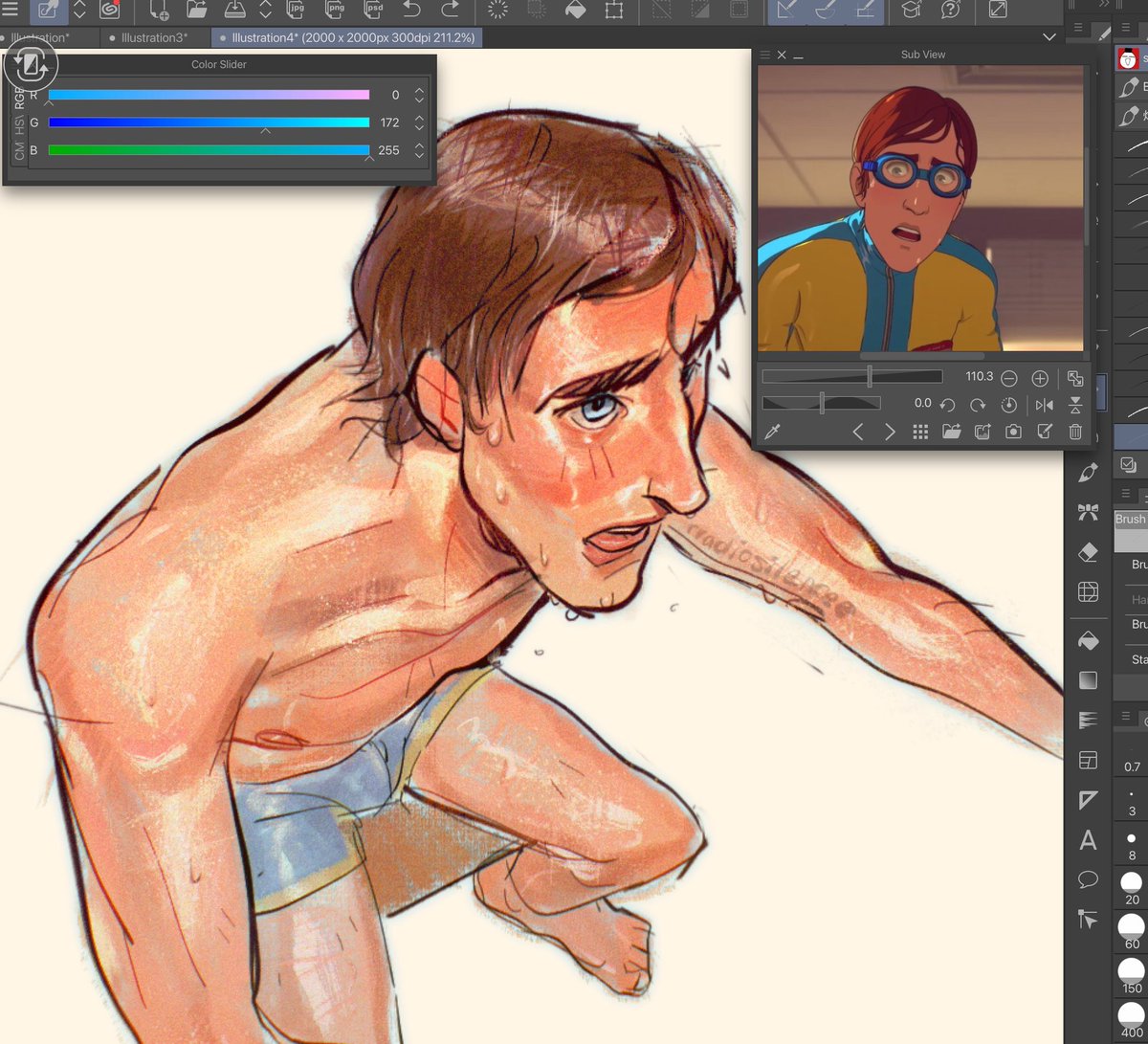Flip the Sub View image horizontally
The width and height of the screenshot is (1148, 1044).
[x=1045, y=405]
